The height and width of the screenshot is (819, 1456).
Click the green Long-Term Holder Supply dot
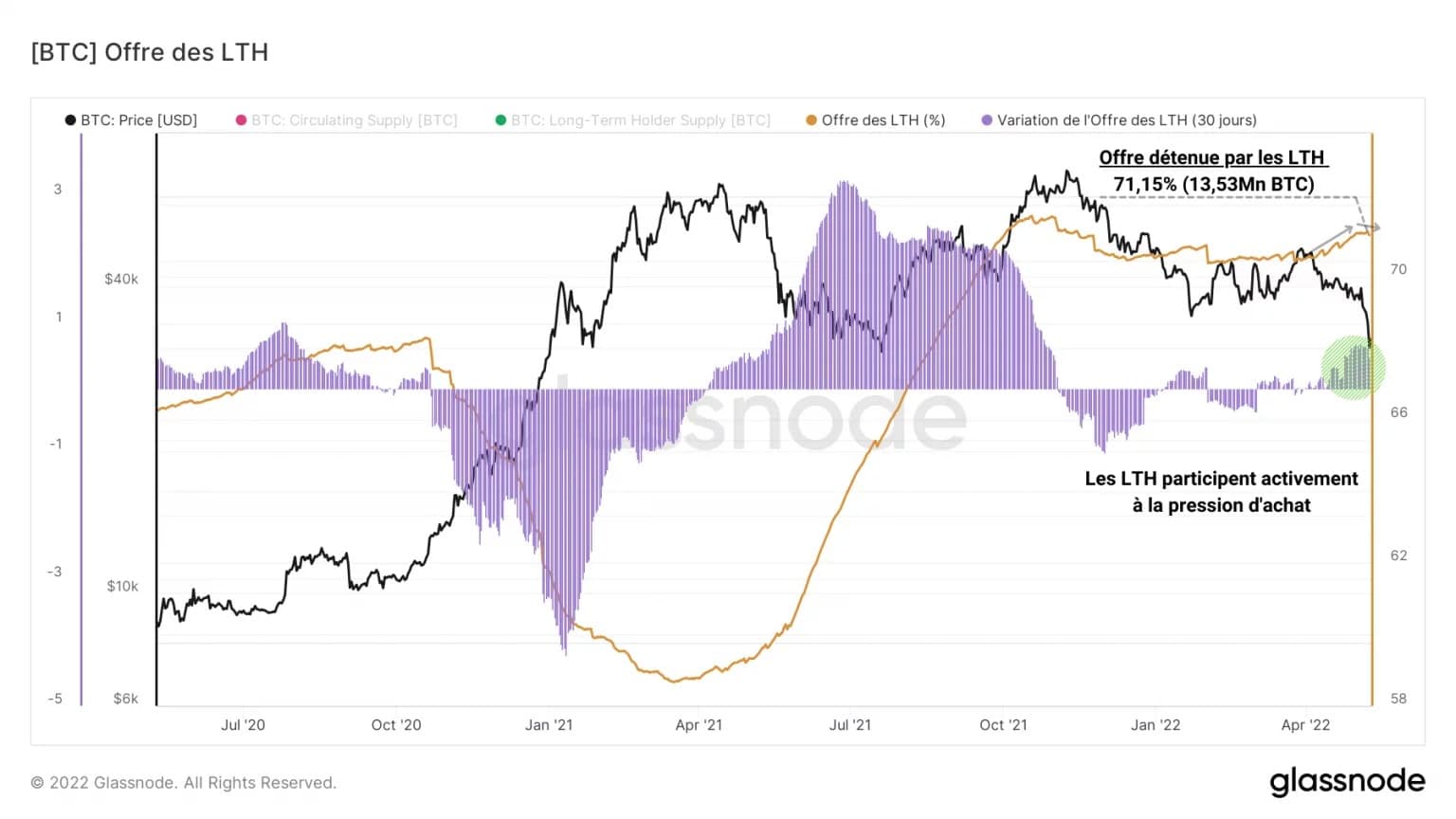(500, 120)
